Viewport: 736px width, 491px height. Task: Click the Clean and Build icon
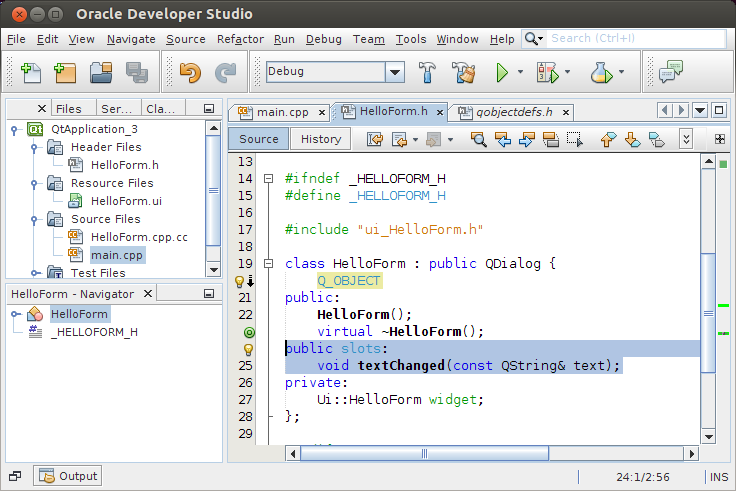click(x=462, y=72)
